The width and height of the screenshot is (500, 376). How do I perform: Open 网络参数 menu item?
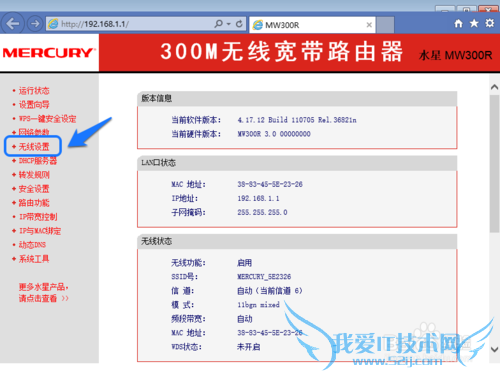(34, 132)
